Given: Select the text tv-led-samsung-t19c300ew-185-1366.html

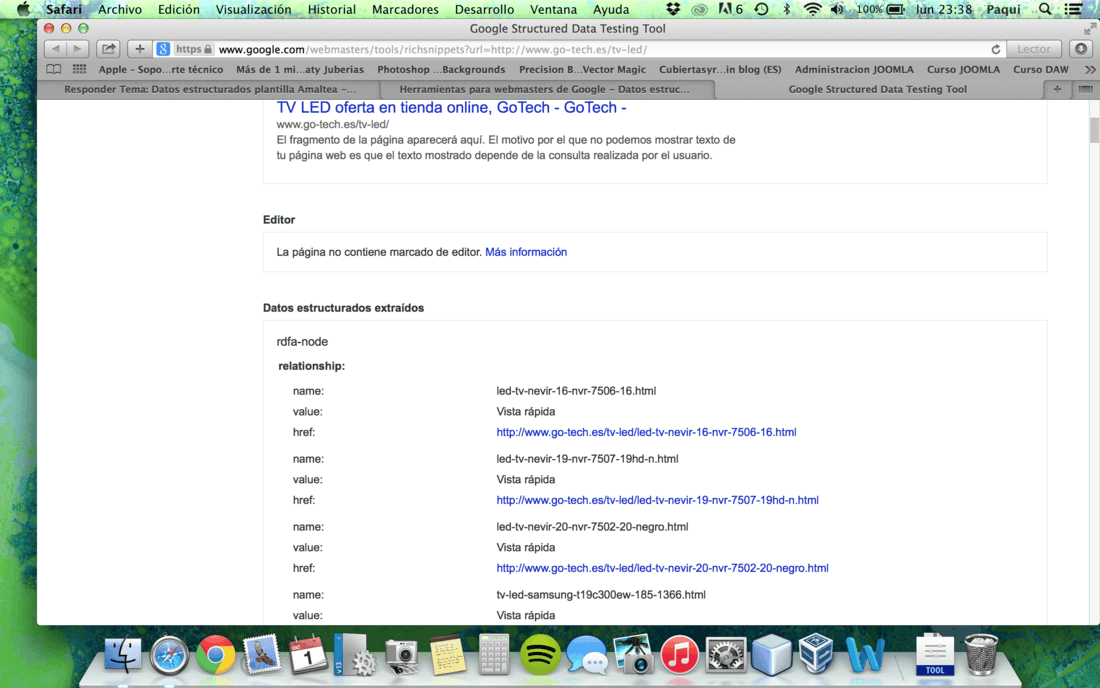Looking at the screenshot, I should point(601,595).
